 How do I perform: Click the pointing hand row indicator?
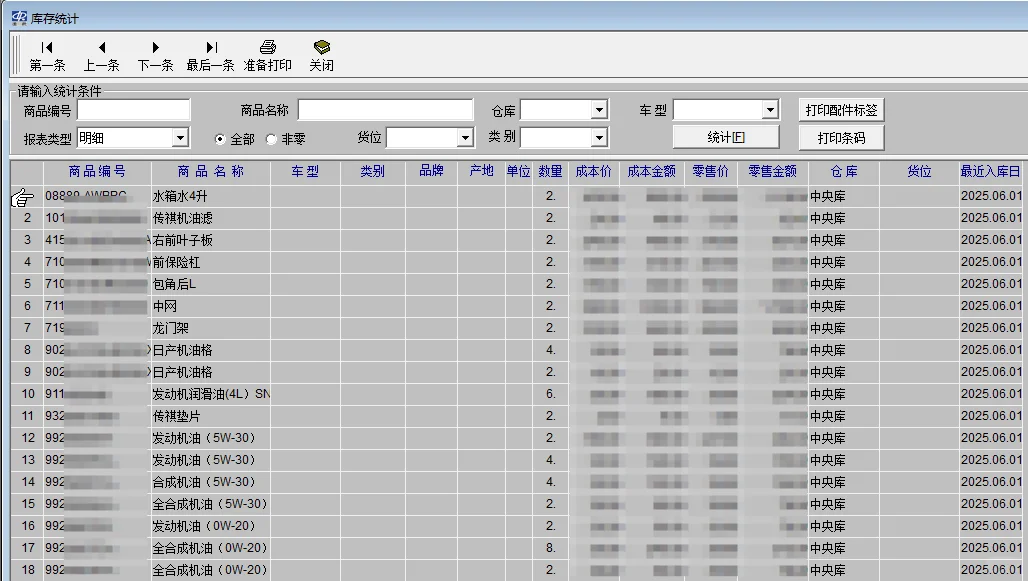[23, 197]
